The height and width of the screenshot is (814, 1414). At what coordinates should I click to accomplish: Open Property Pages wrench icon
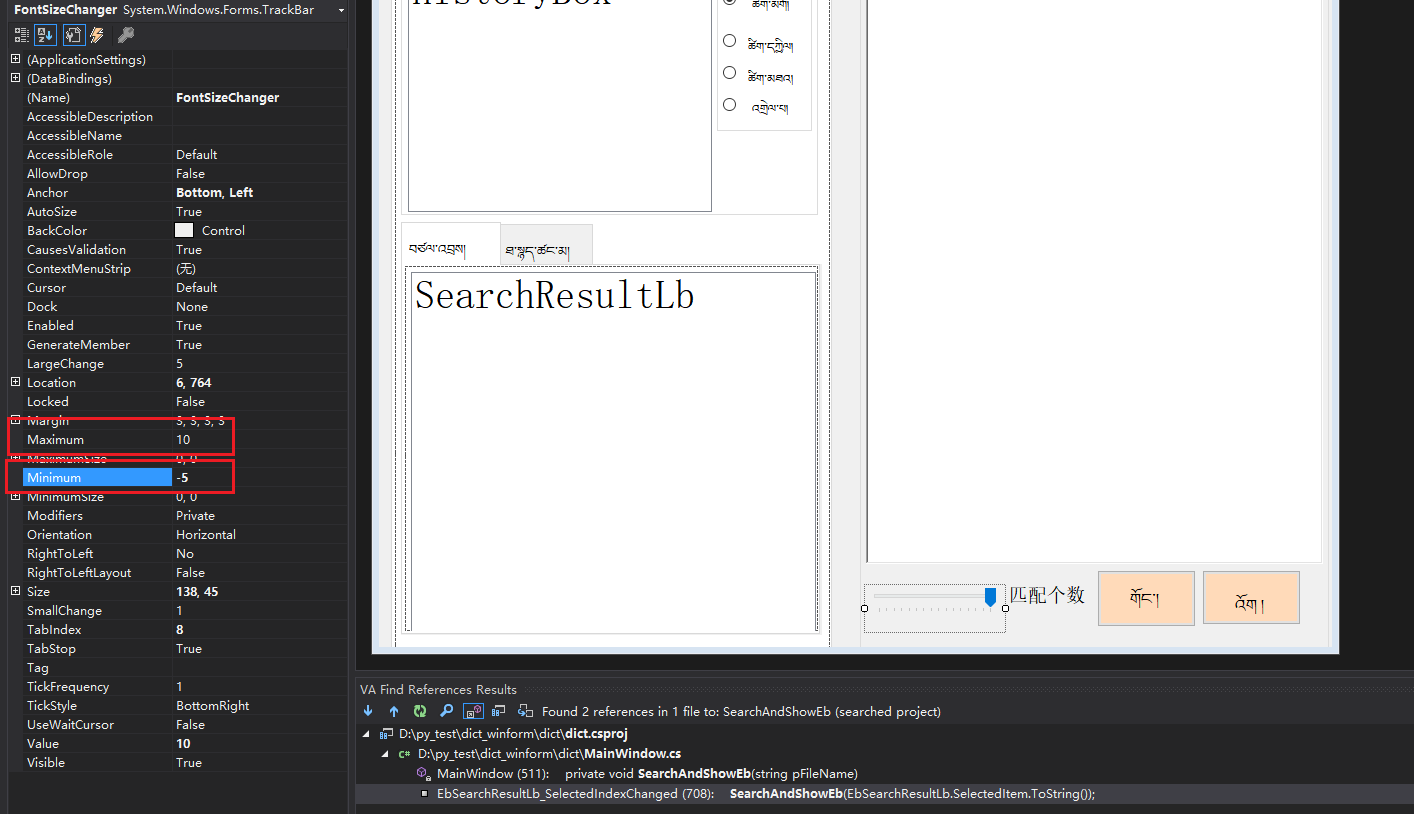(125, 35)
